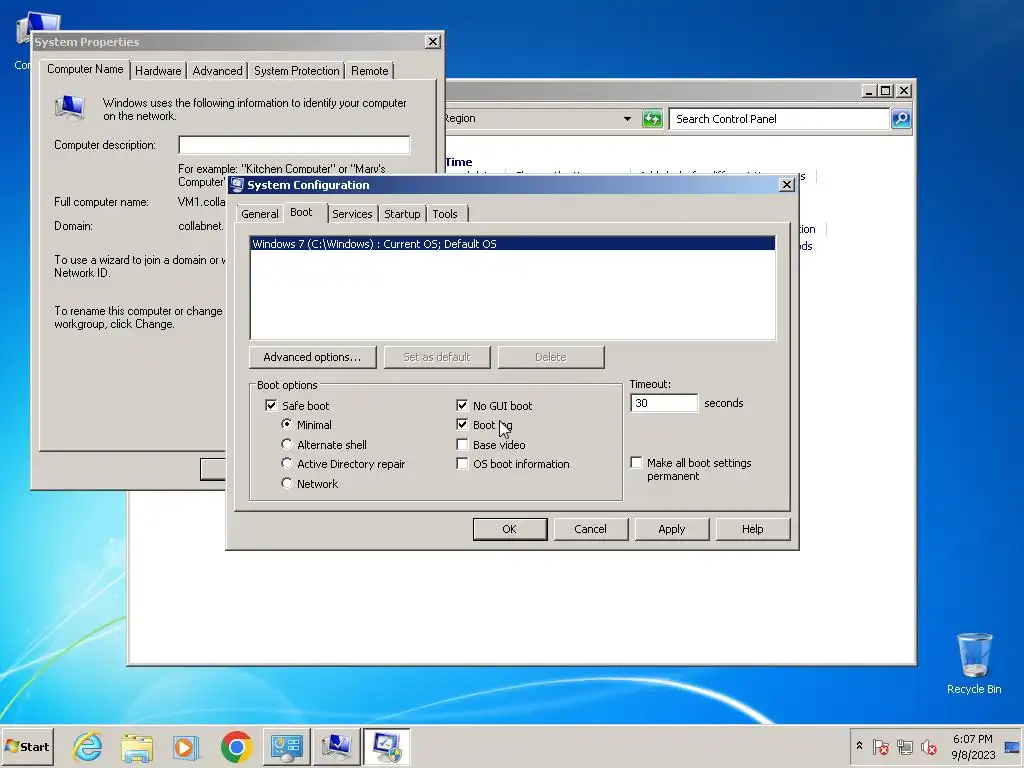Open Advanced tab in System Properties

click(x=217, y=71)
